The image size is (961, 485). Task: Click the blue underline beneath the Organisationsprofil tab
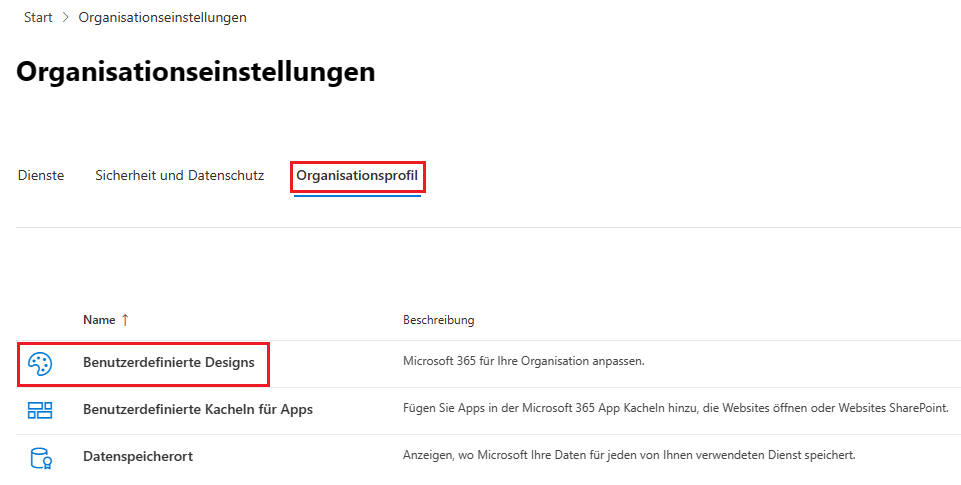tap(357, 195)
